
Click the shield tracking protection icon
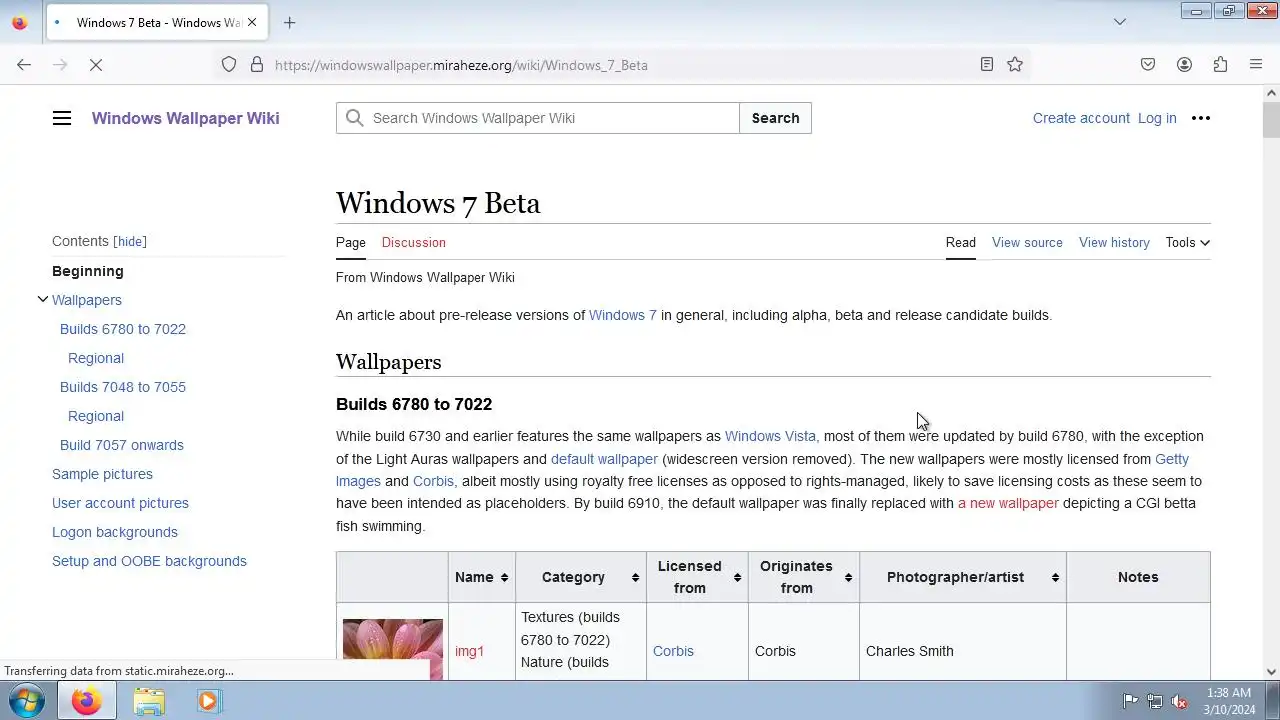(x=229, y=65)
